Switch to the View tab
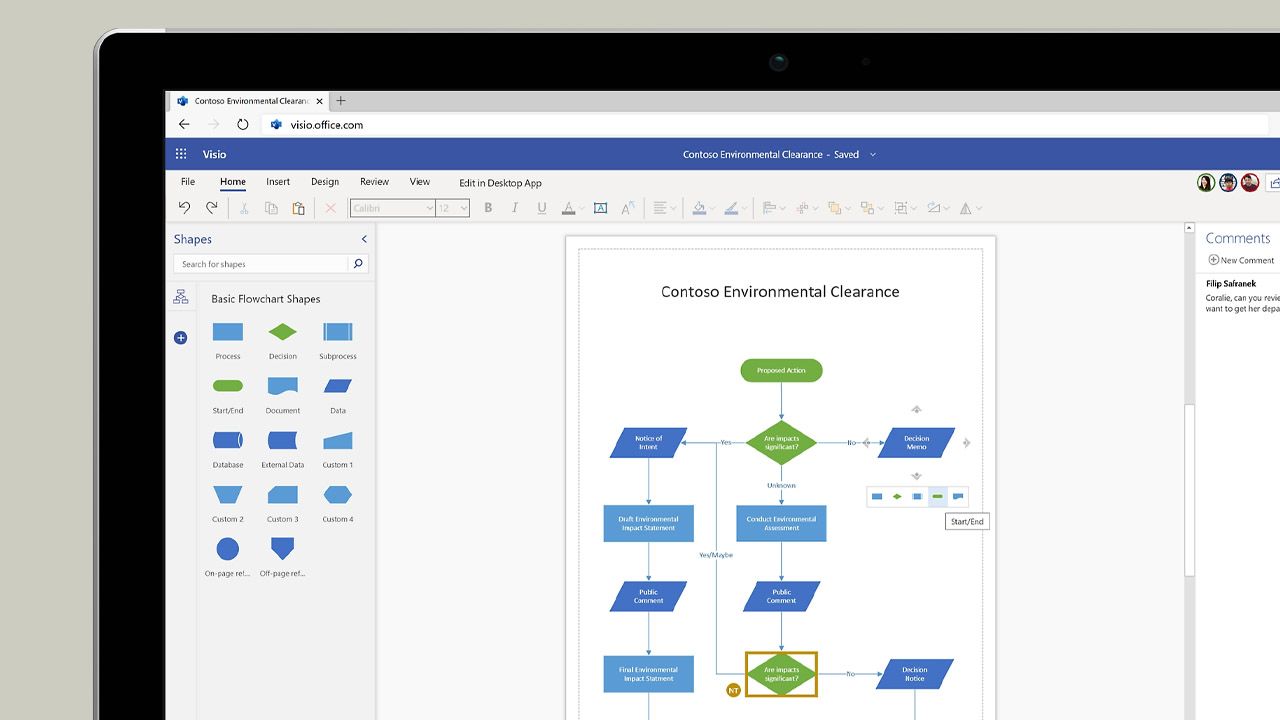Image resolution: width=1280 pixels, height=720 pixels. 420,182
